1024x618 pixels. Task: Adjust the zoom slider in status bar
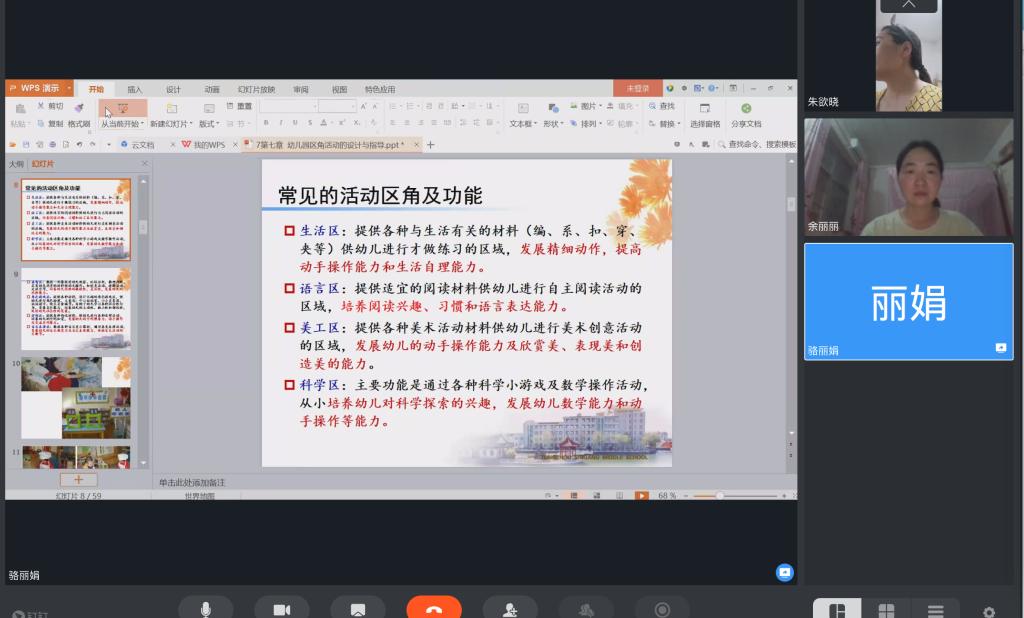click(x=718, y=495)
